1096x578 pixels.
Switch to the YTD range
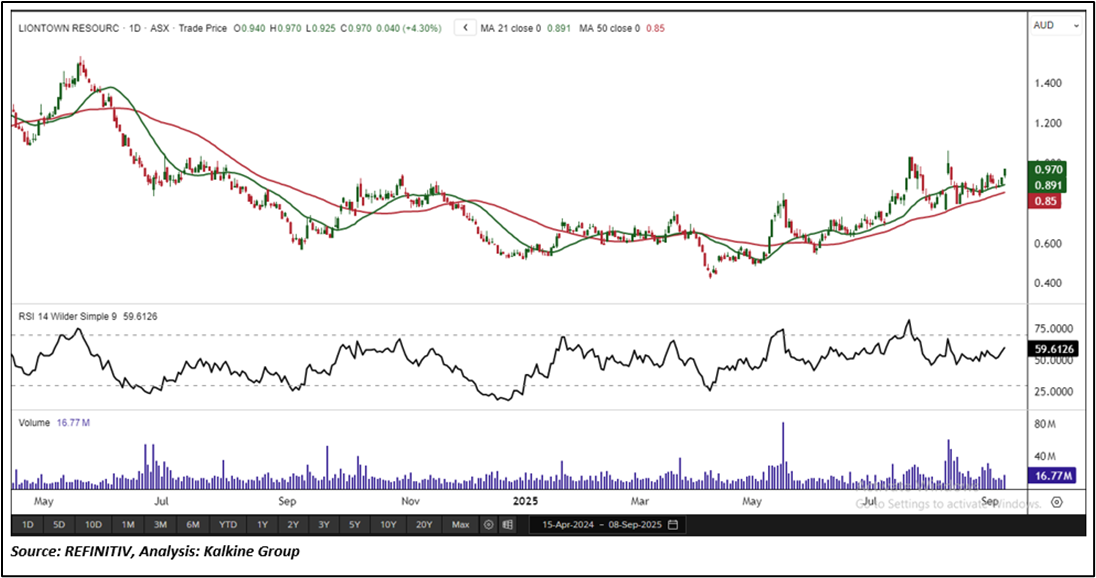pyautogui.click(x=228, y=524)
